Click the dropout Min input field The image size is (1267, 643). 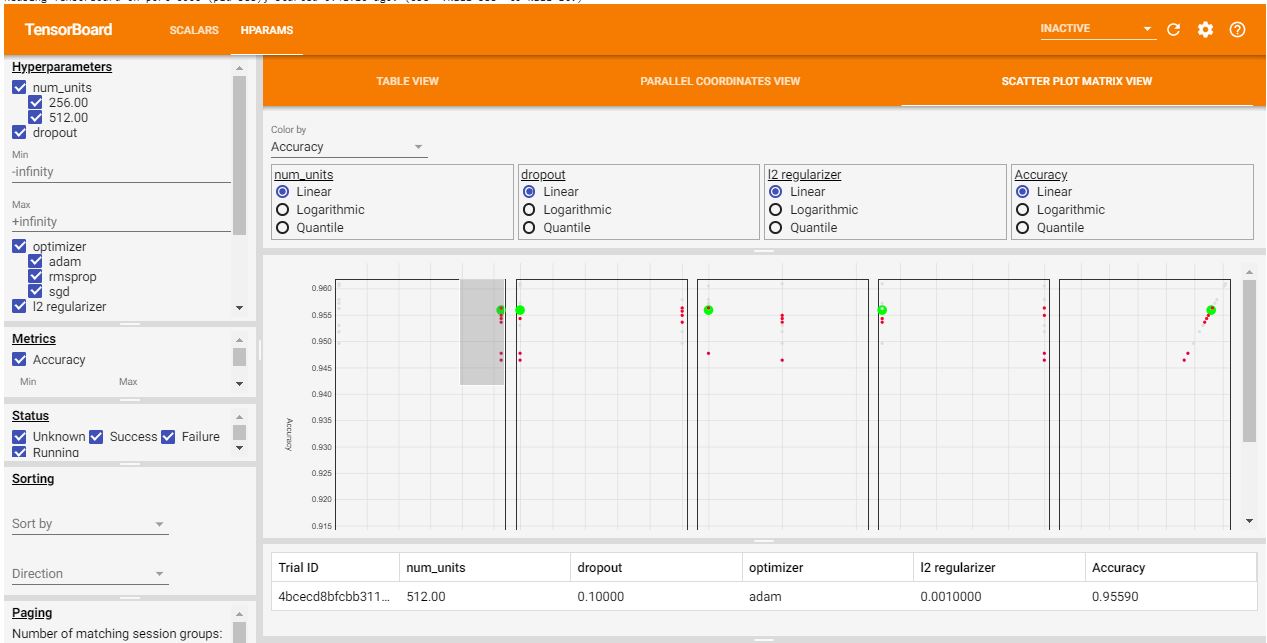[121, 172]
